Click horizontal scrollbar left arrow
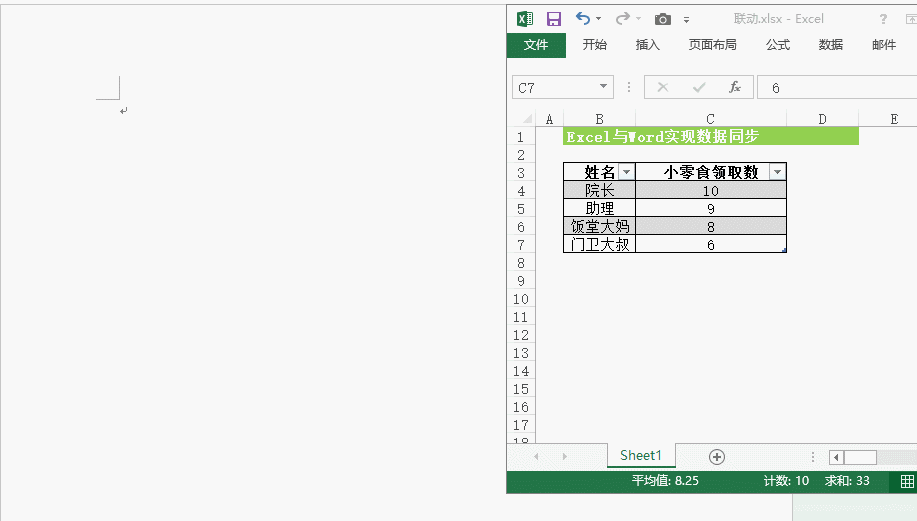 tap(836, 457)
